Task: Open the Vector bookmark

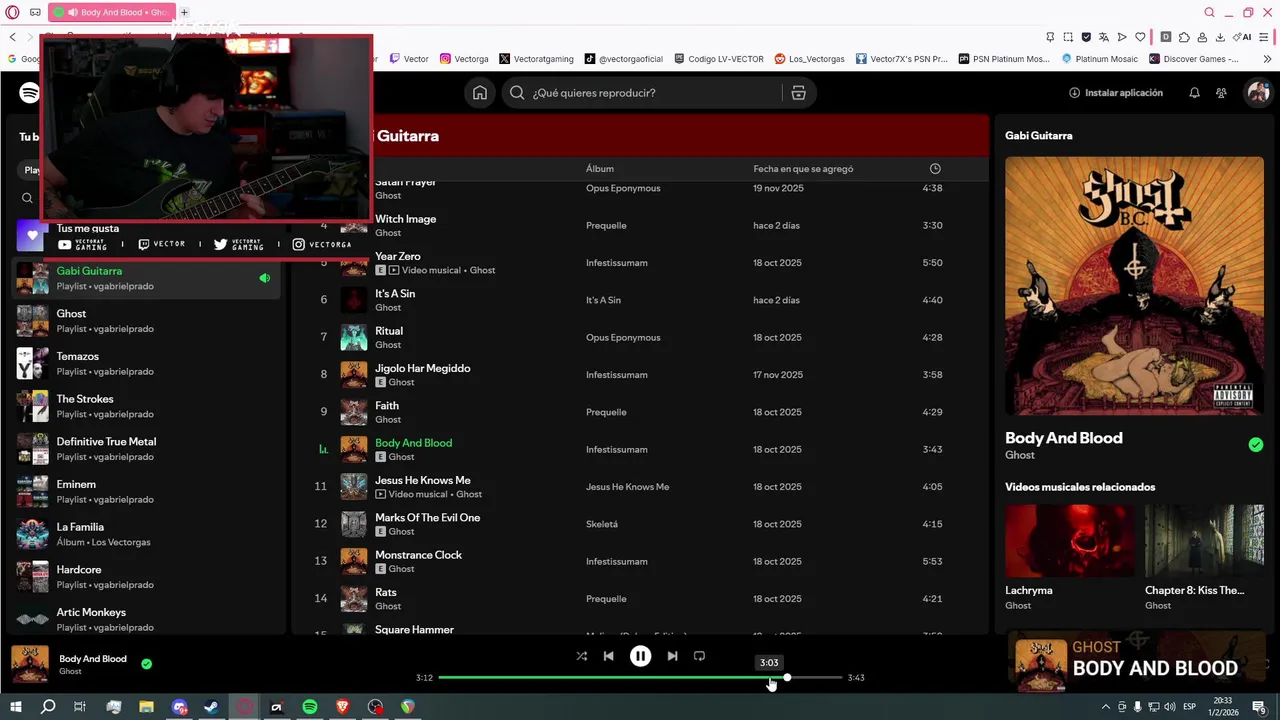Action: click(409, 59)
